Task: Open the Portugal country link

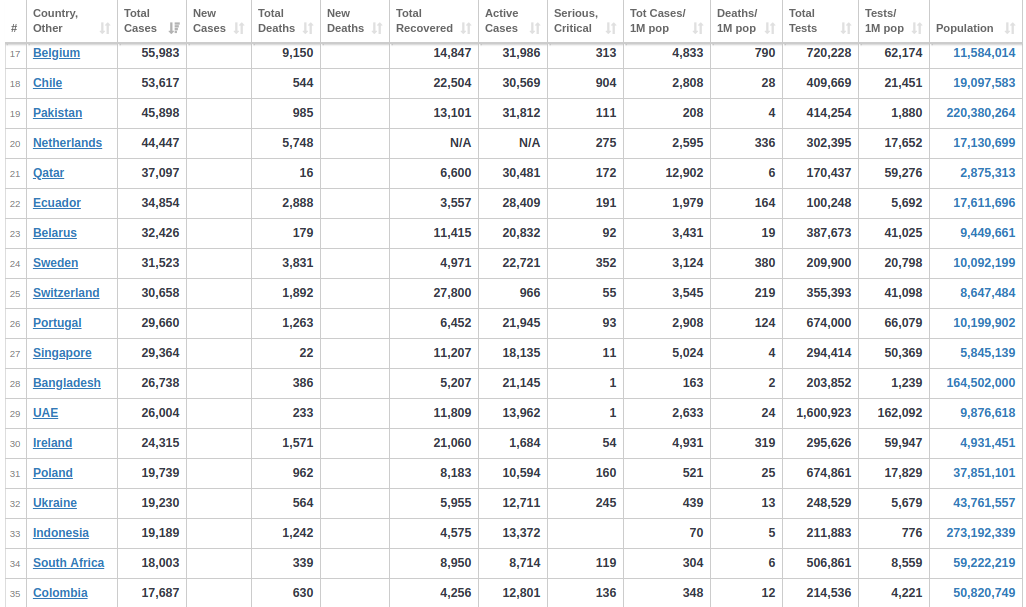Action: coord(57,323)
